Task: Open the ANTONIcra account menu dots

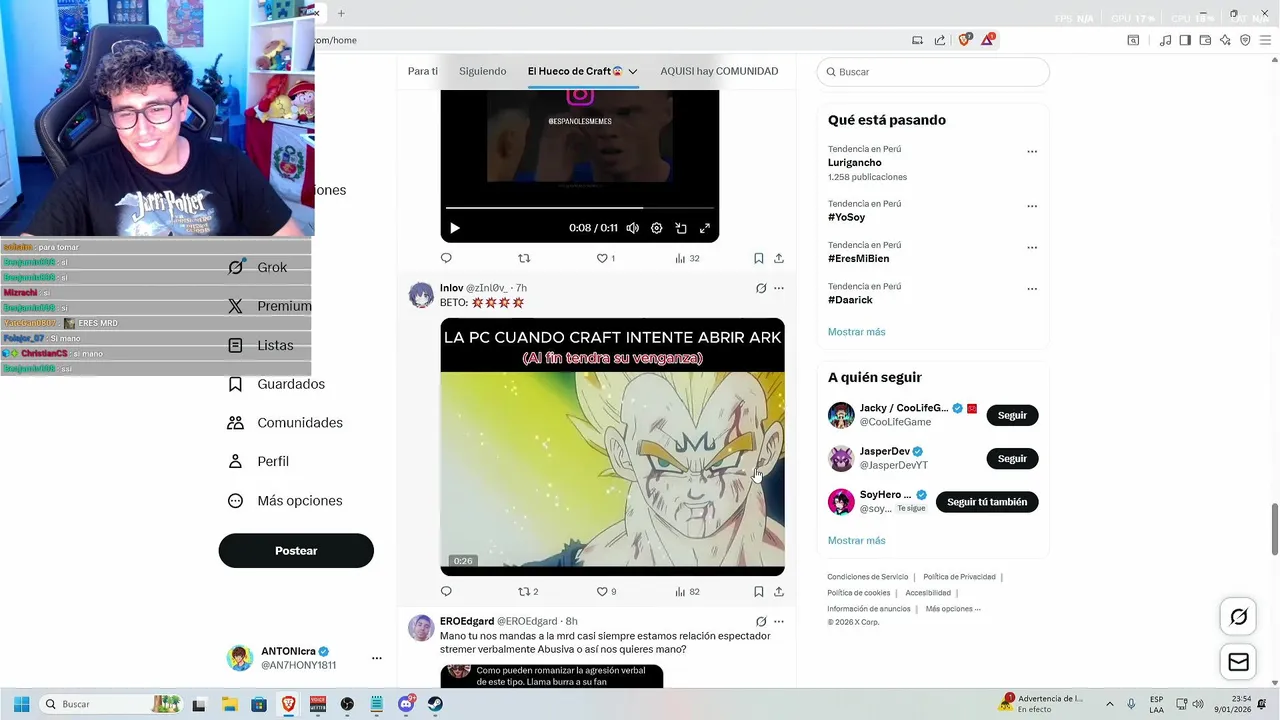Action: tap(377, 658)
